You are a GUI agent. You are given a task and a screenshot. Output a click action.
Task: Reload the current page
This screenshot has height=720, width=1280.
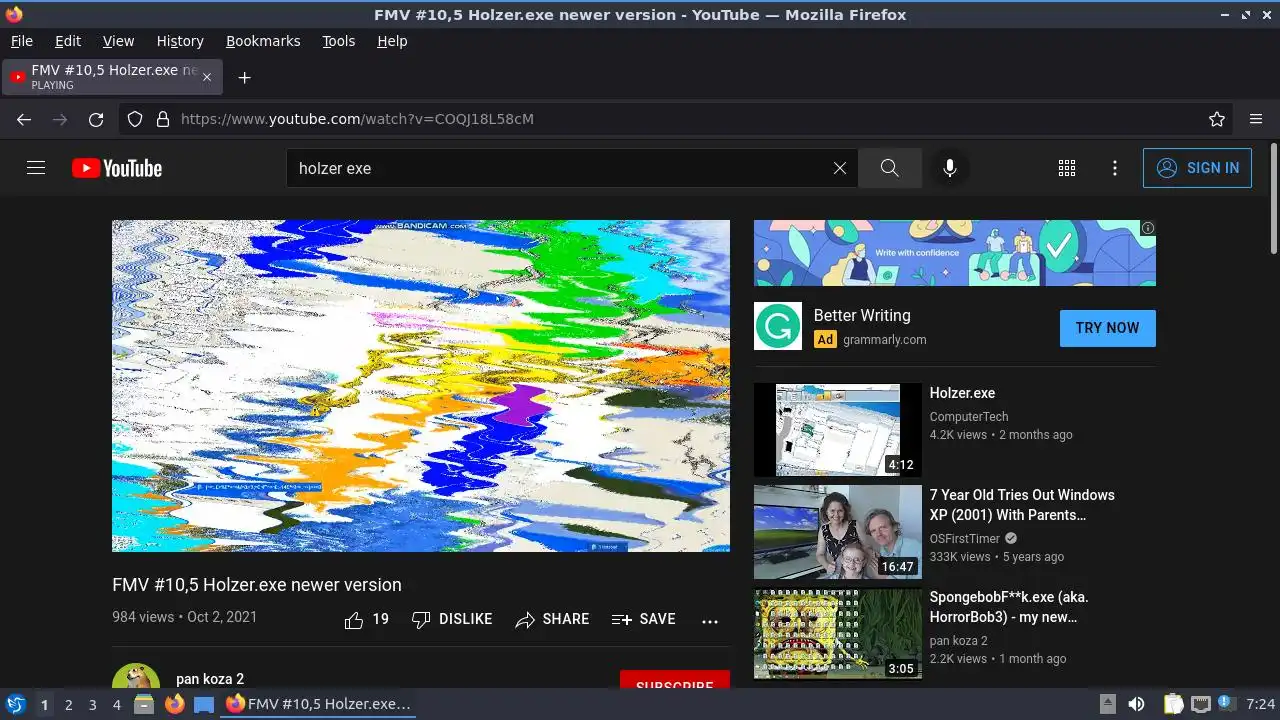pos(96,119)
